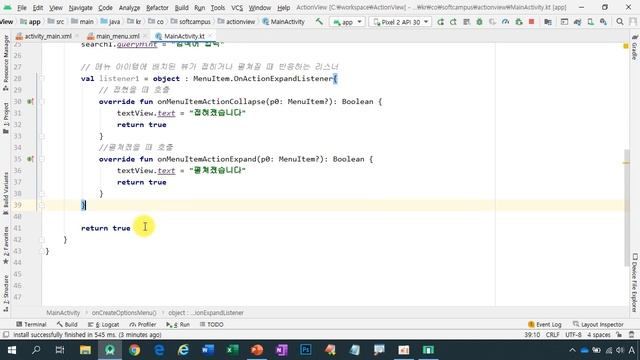Toggle tool window buttons icon in status bar

(6, 335)
